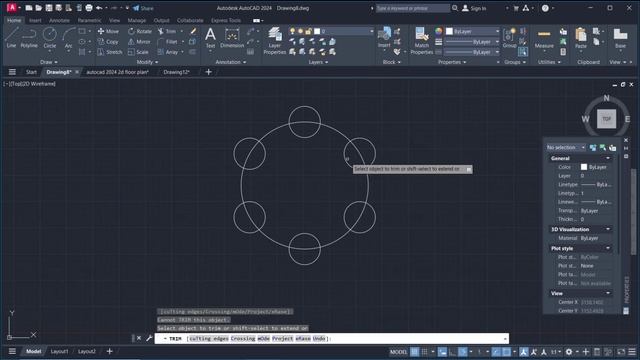The width and height of the screenshot is (640, 360).
Task: Collapse the General section in Properties
Action: pyautogui.click(x=608, y=158)
